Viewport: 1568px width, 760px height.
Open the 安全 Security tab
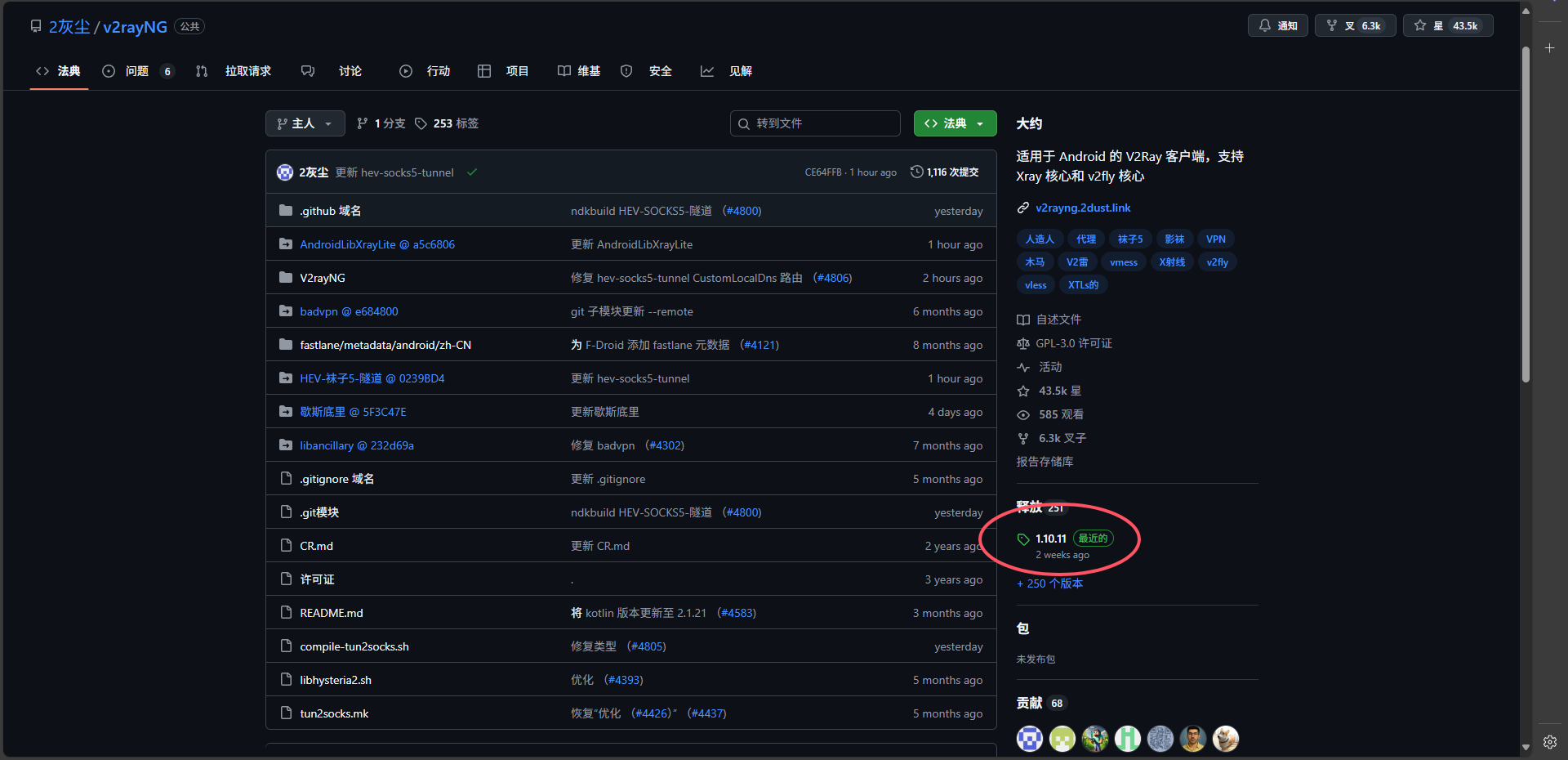pos(646,71)
